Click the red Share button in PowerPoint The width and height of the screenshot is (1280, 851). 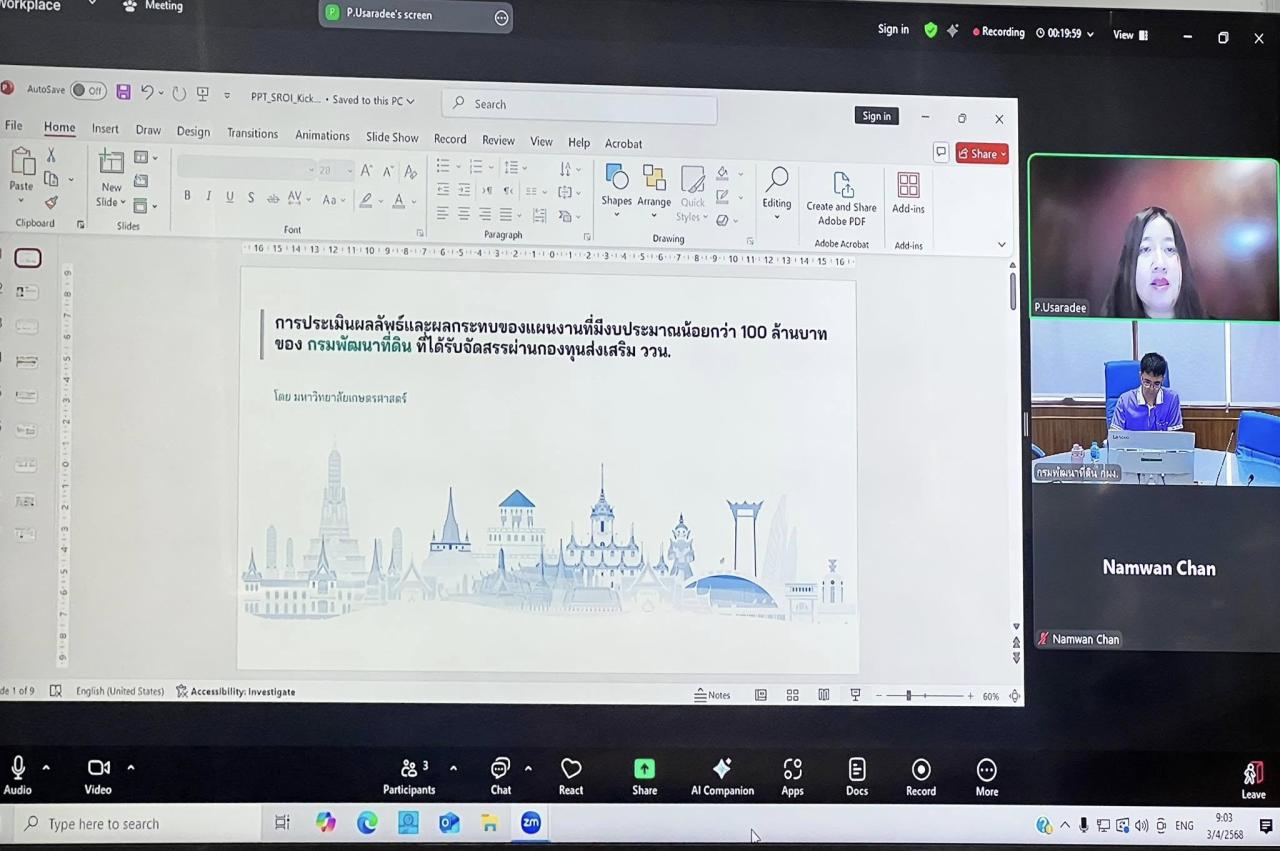click(x=982, y=154)
